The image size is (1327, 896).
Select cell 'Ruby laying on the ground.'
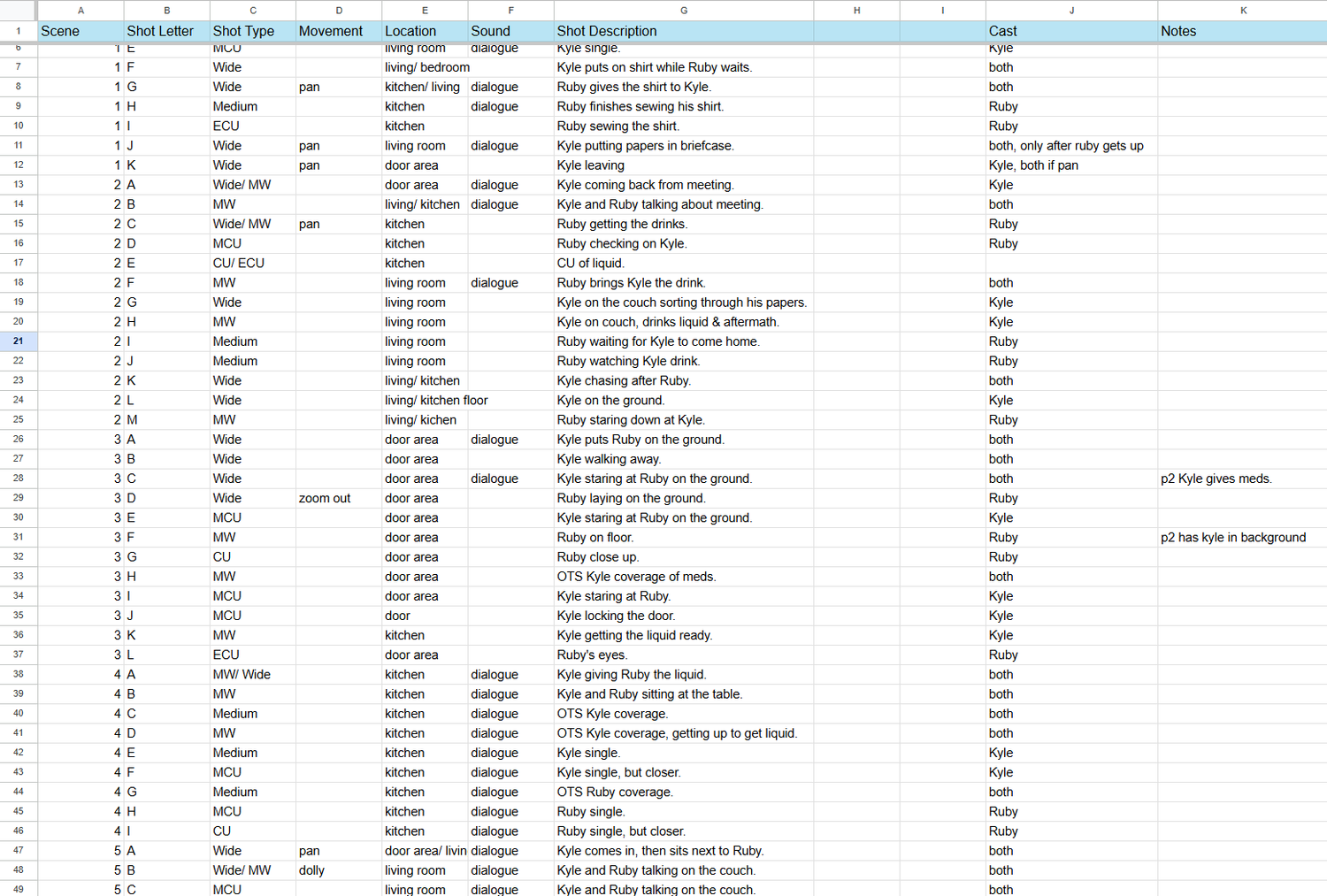683,498
